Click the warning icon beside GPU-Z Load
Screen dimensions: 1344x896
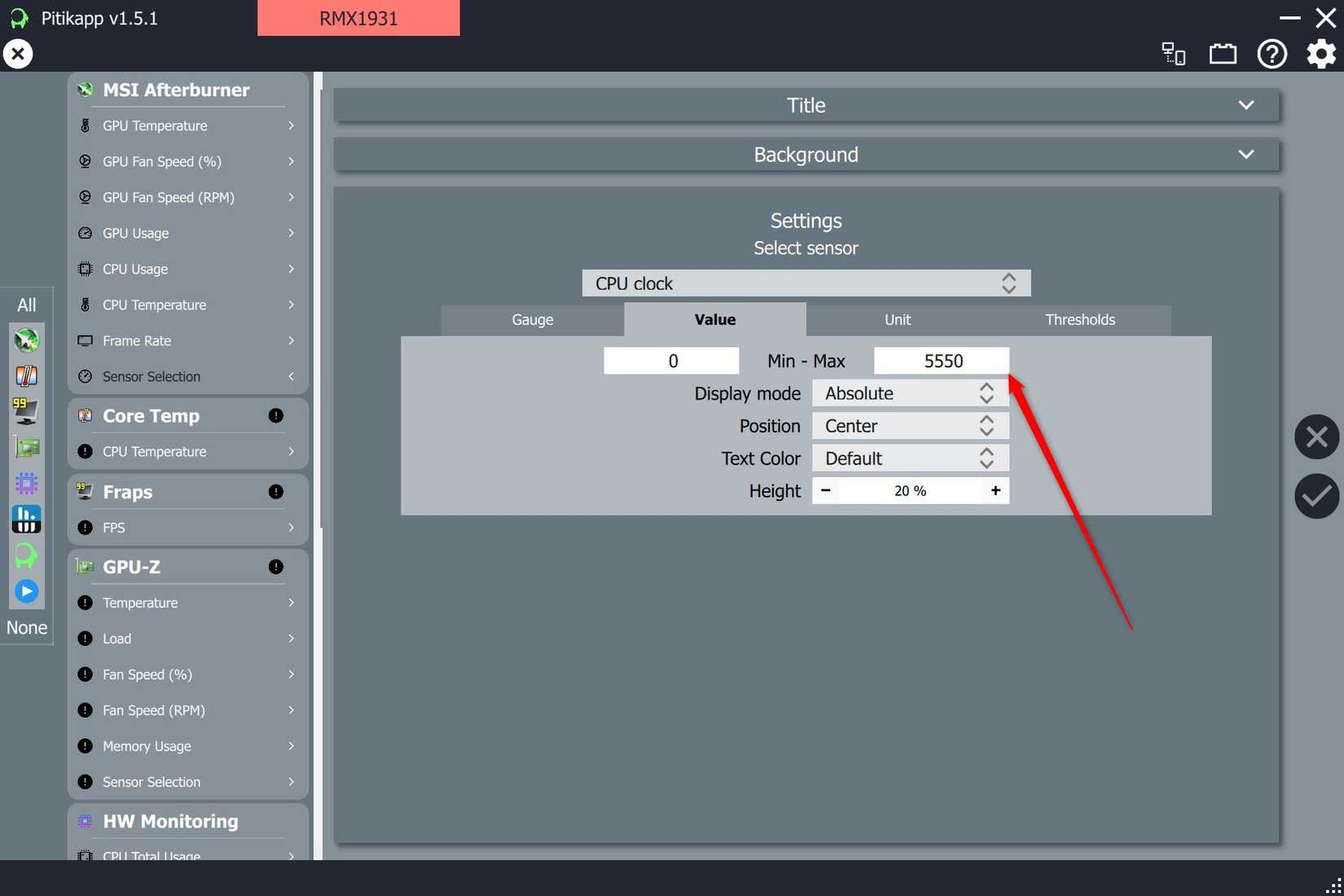click(x=85, y=639)
